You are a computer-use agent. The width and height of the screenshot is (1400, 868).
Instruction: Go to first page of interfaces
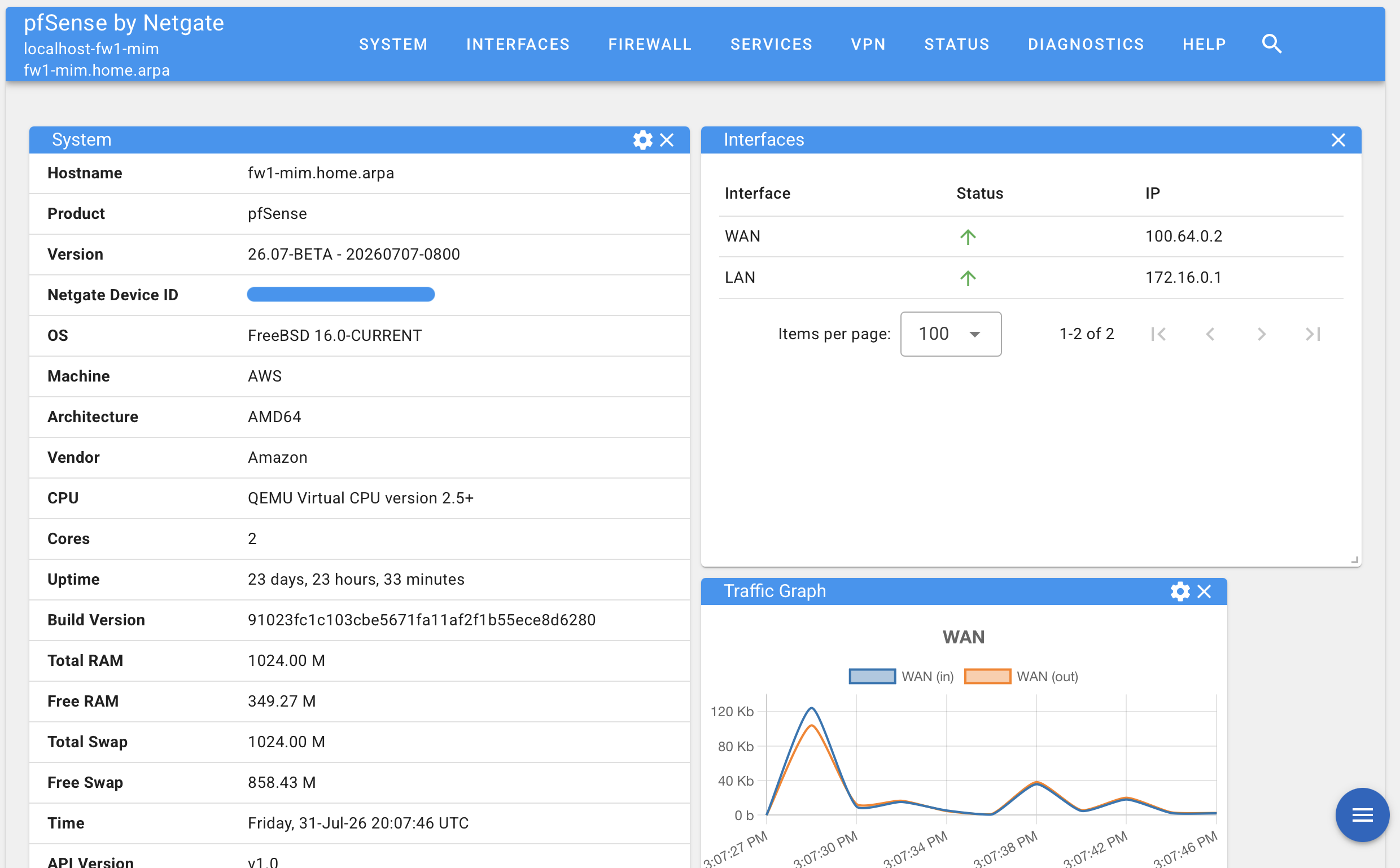point(1158,334)
